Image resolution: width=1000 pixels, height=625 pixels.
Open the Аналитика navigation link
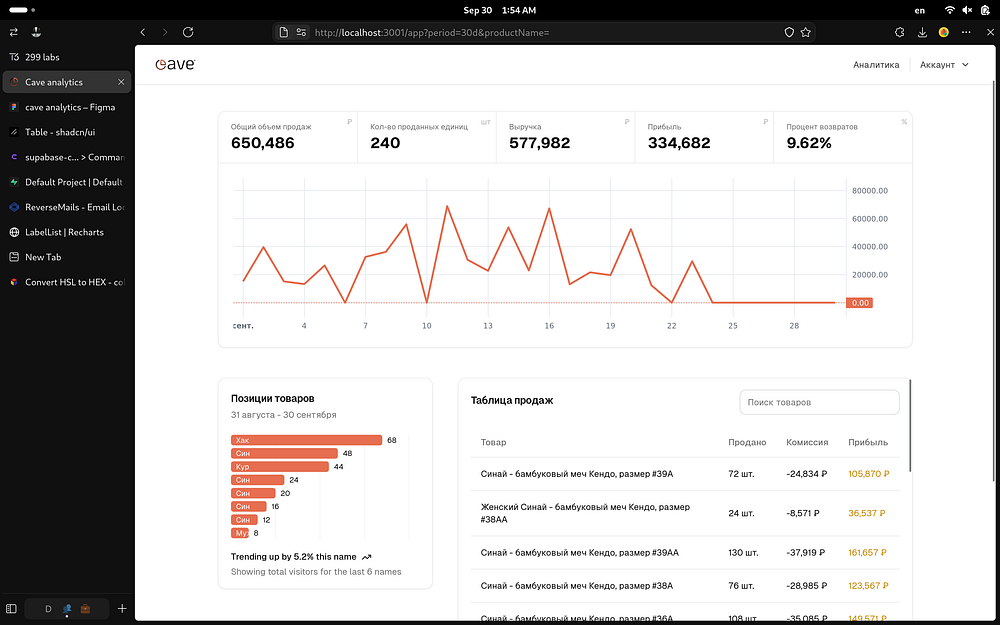pos(876,64)
